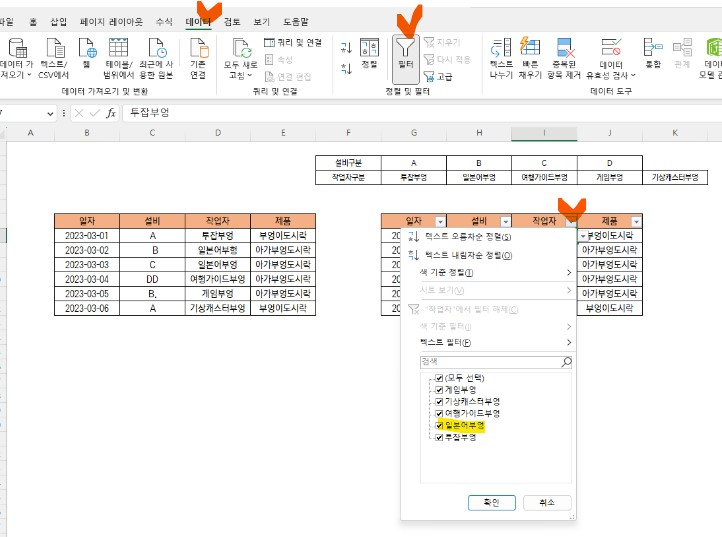Screen dimensions: 722x537
Task: Click the From Web (웹) icon
Action: click(87, 48)
